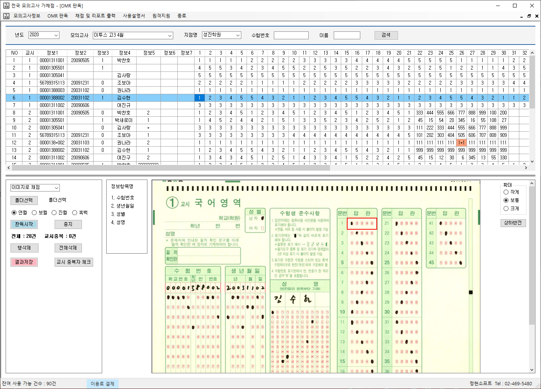This screenshot has height=389, width=541.
Task: Expand the 모의고사 exam selection combo box
Action: (132, 35)
